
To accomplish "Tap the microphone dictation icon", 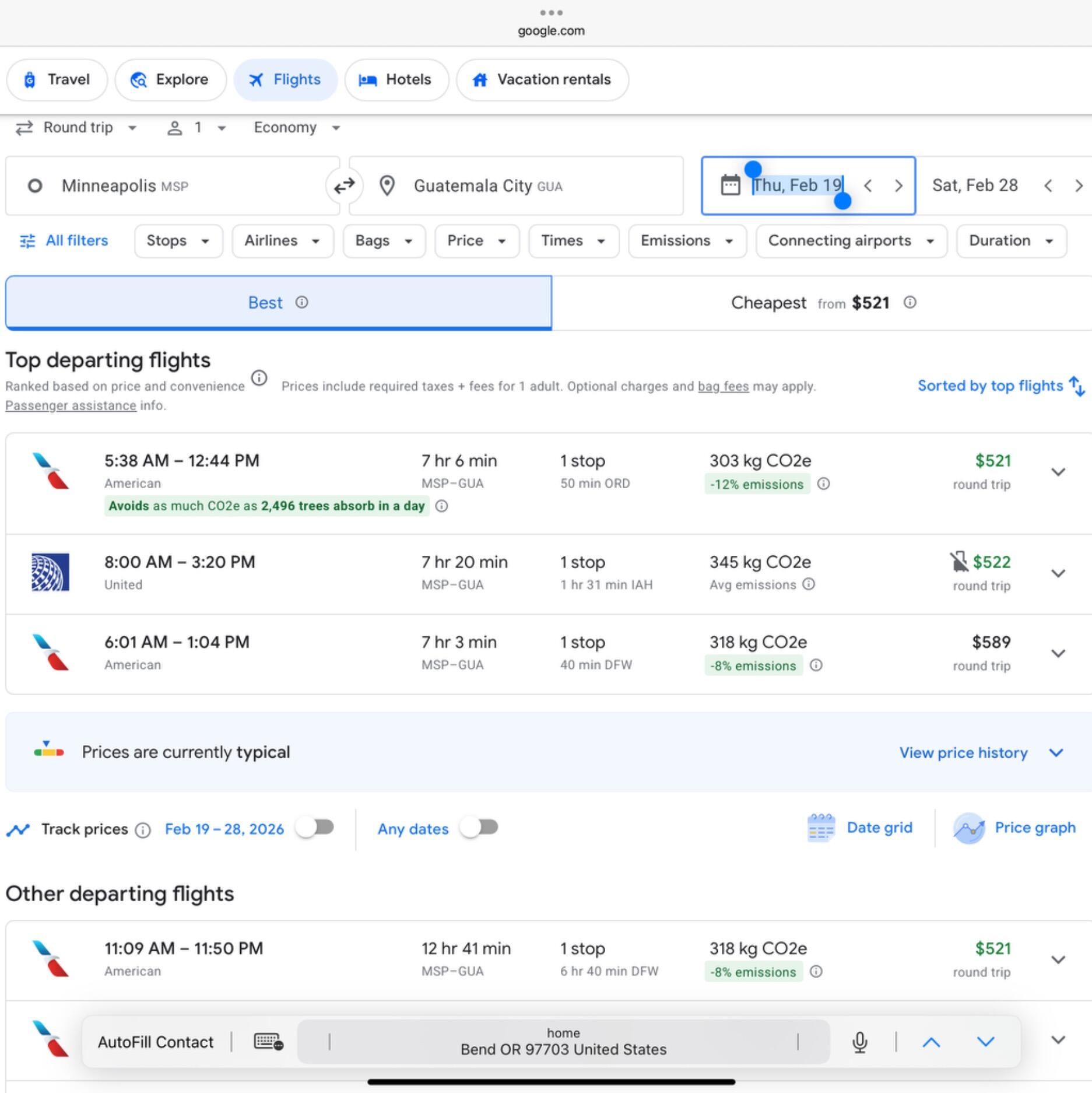I will point(860,1042).
